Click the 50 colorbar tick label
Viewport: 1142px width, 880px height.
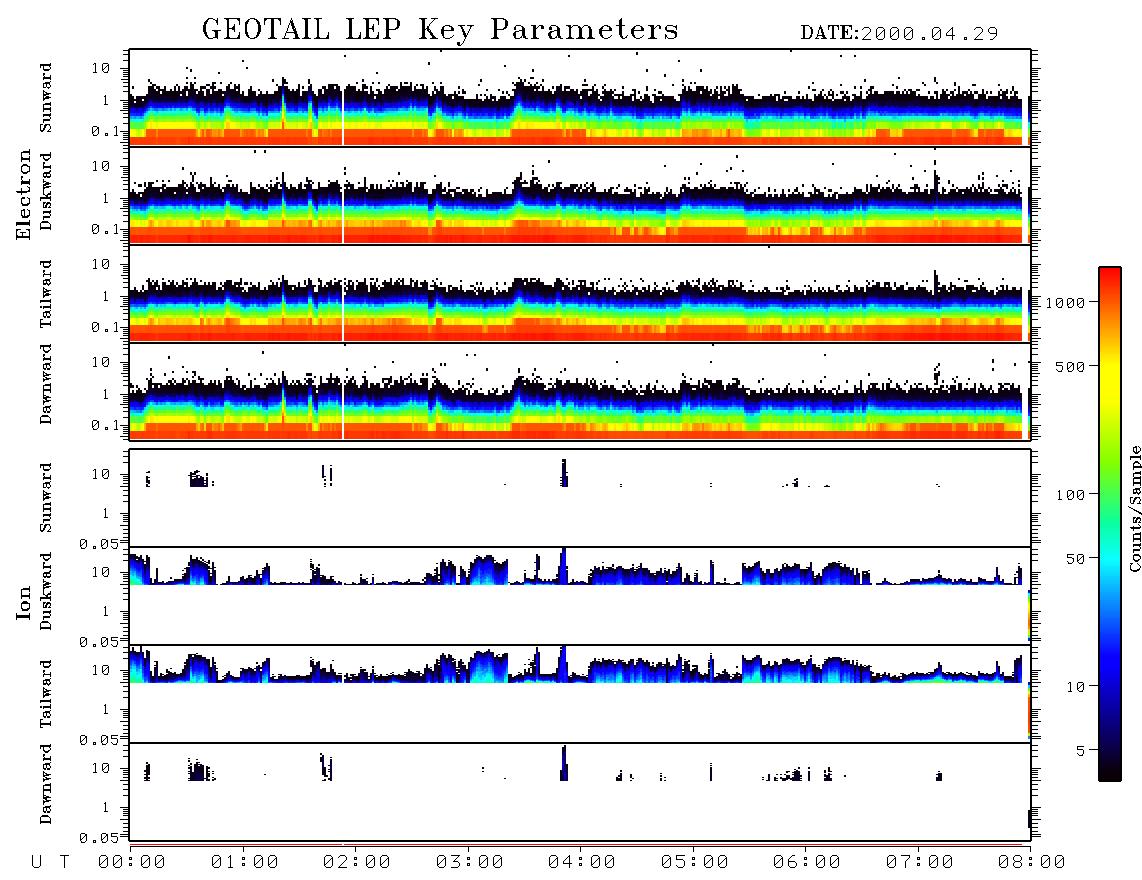[1075, 559]
